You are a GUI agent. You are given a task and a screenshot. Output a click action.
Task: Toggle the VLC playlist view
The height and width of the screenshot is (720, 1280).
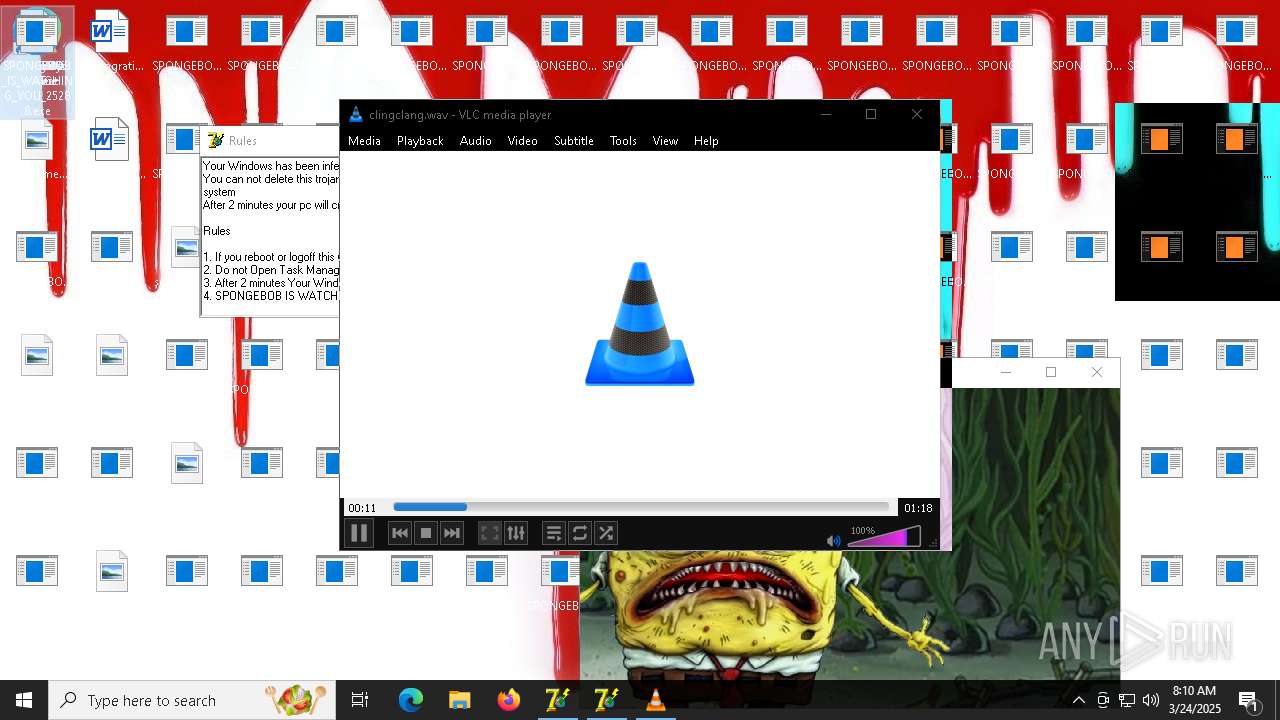[554, 533]
